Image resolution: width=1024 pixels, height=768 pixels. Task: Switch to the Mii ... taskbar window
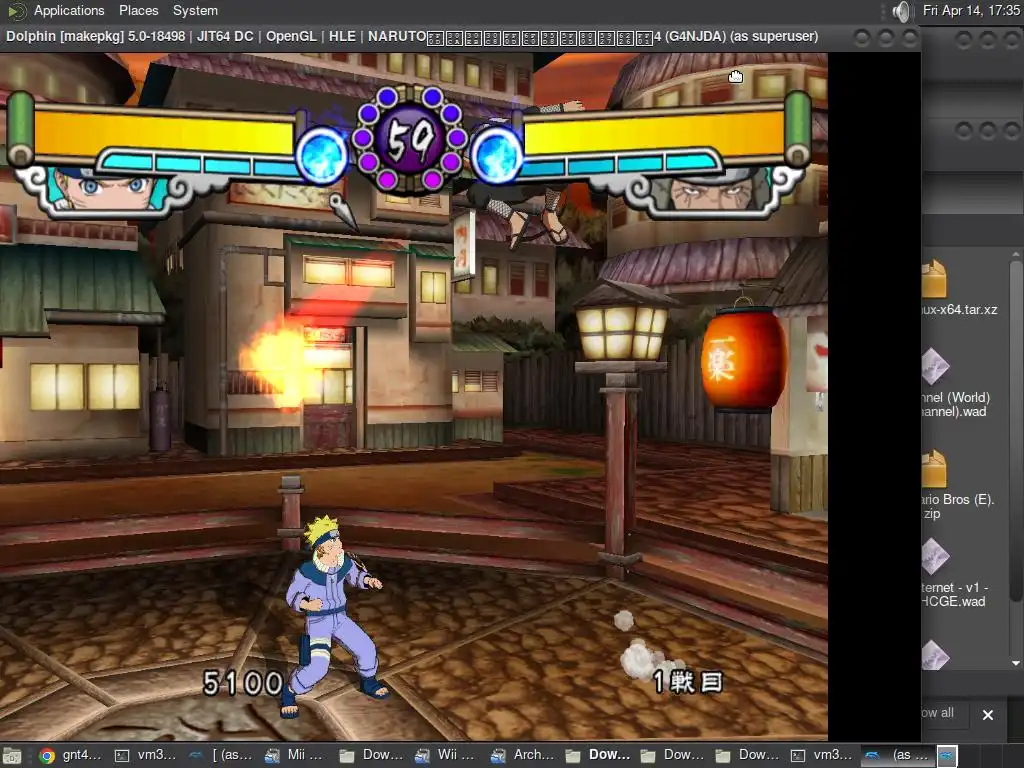coord(295,755)
